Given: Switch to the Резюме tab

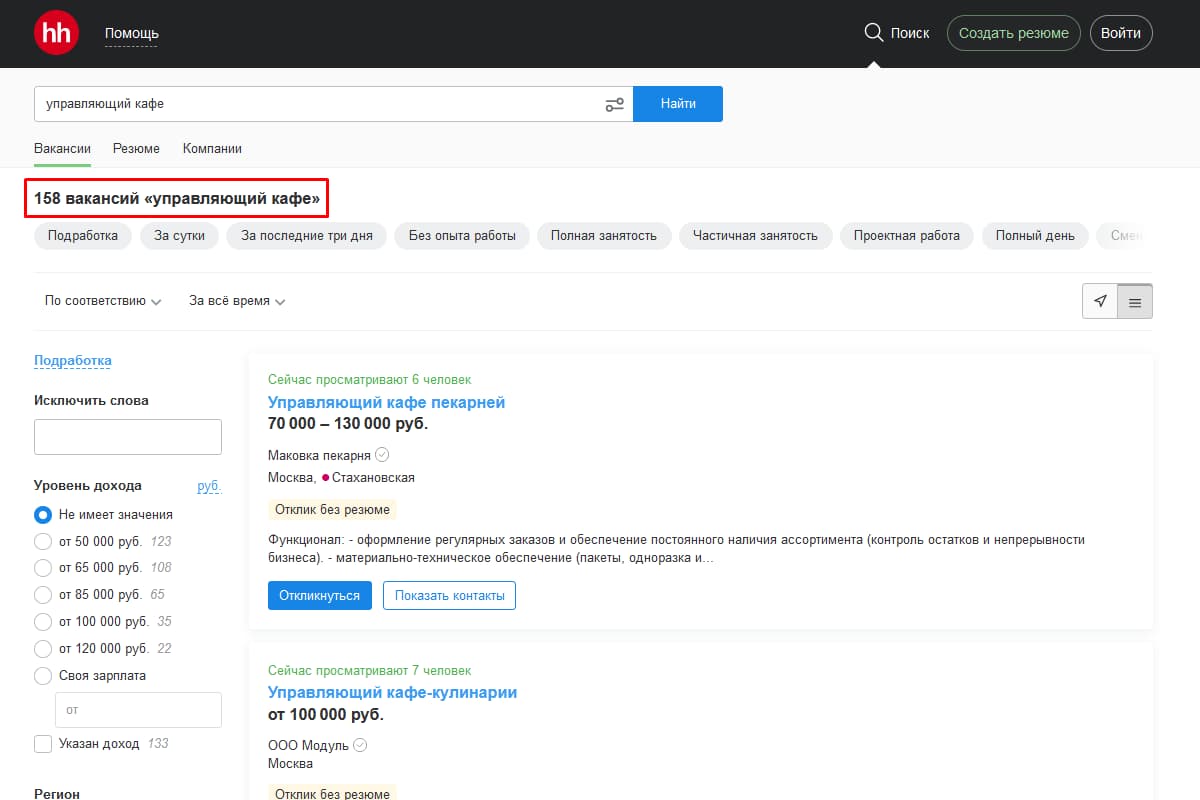Looking at the screenshot, I should (x=136, y=147).
